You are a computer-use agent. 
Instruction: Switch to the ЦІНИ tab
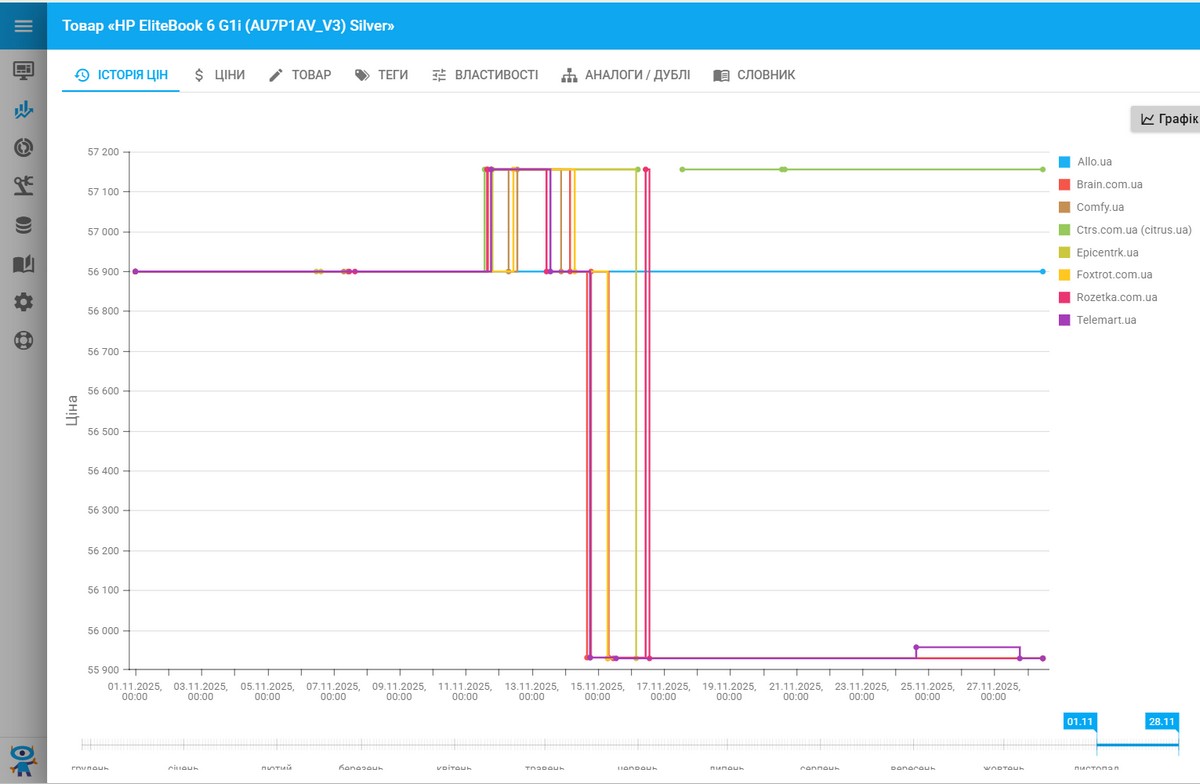[219, 75]
